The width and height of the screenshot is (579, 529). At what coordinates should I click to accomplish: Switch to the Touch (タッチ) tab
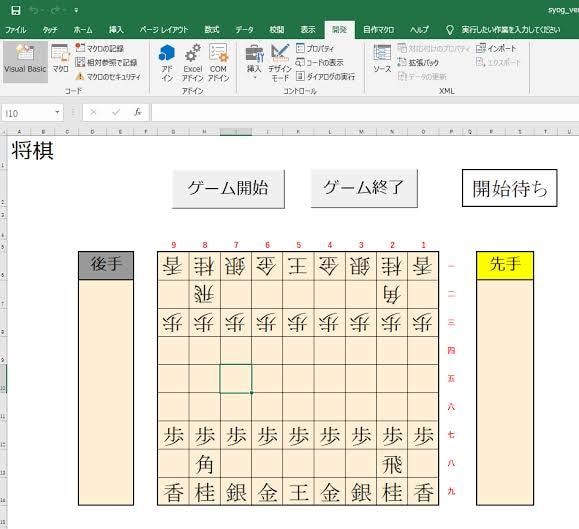click(x=50, y=30)
